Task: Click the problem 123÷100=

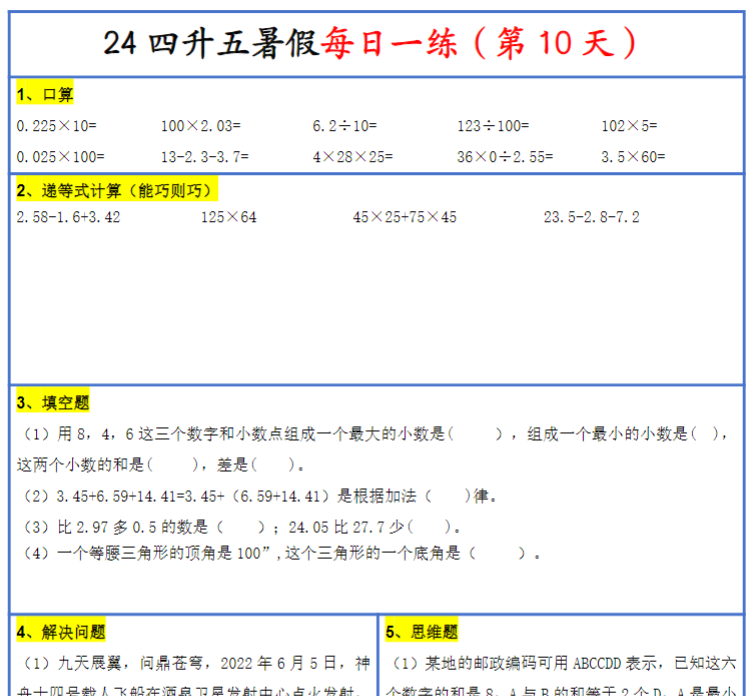Action: point(493,126)
